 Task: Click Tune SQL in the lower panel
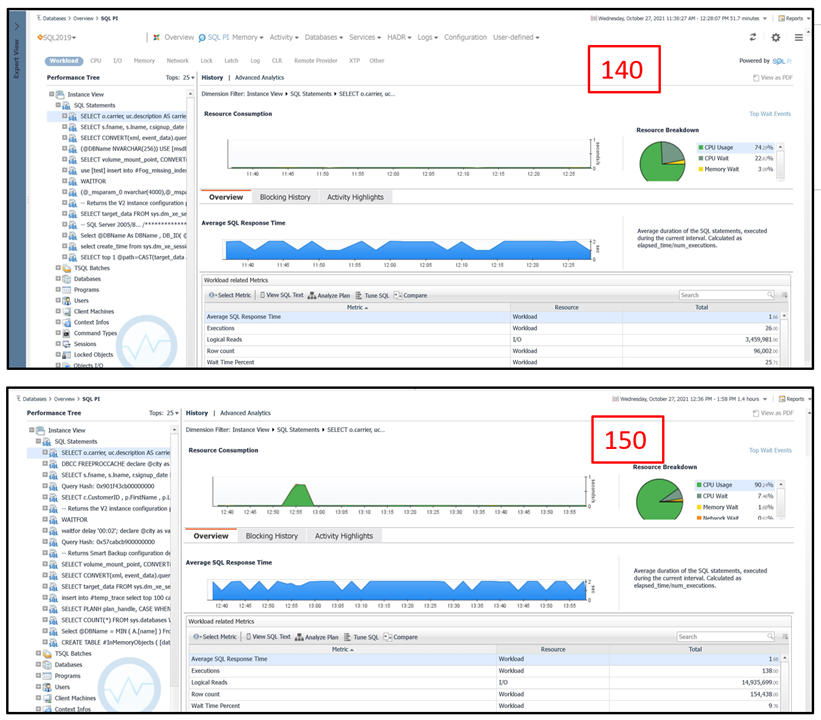(361, 637)
